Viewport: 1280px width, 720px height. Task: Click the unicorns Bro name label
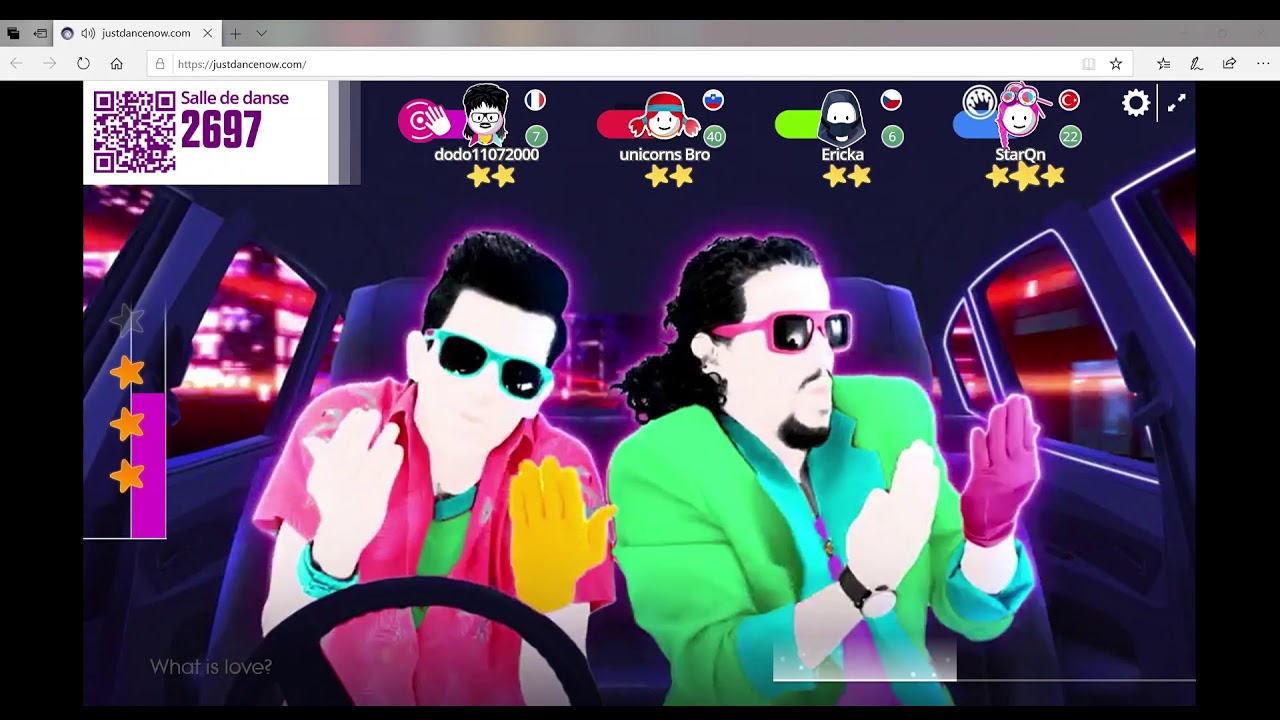664,155
